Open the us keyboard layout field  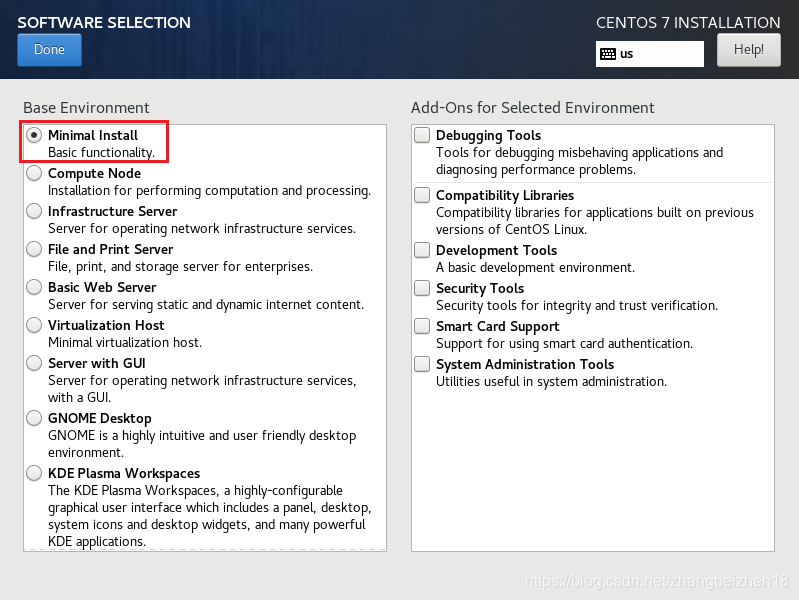[x=650, y=54]
